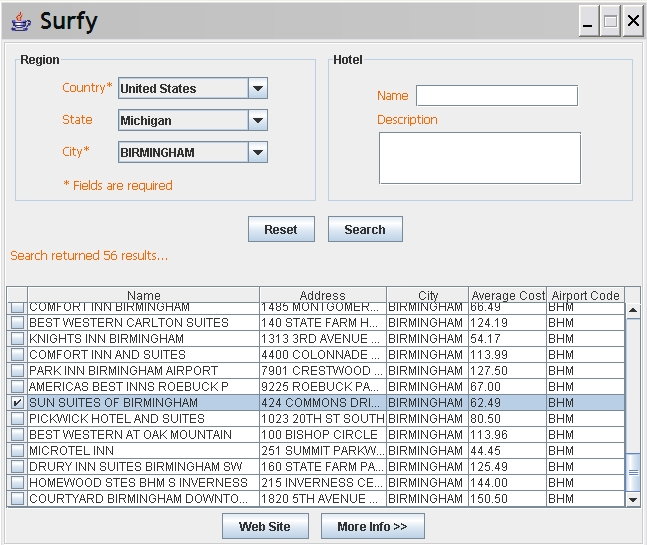Check the DRURY INN SUITES BIRMINGHAM SW checkbox
The height and width of the screenshot is (545, 647).
(x=17, y=467)
